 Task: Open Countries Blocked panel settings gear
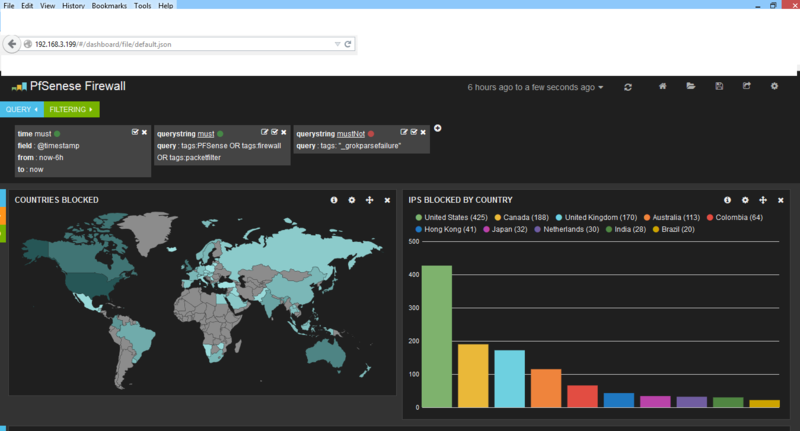point(352,200)
